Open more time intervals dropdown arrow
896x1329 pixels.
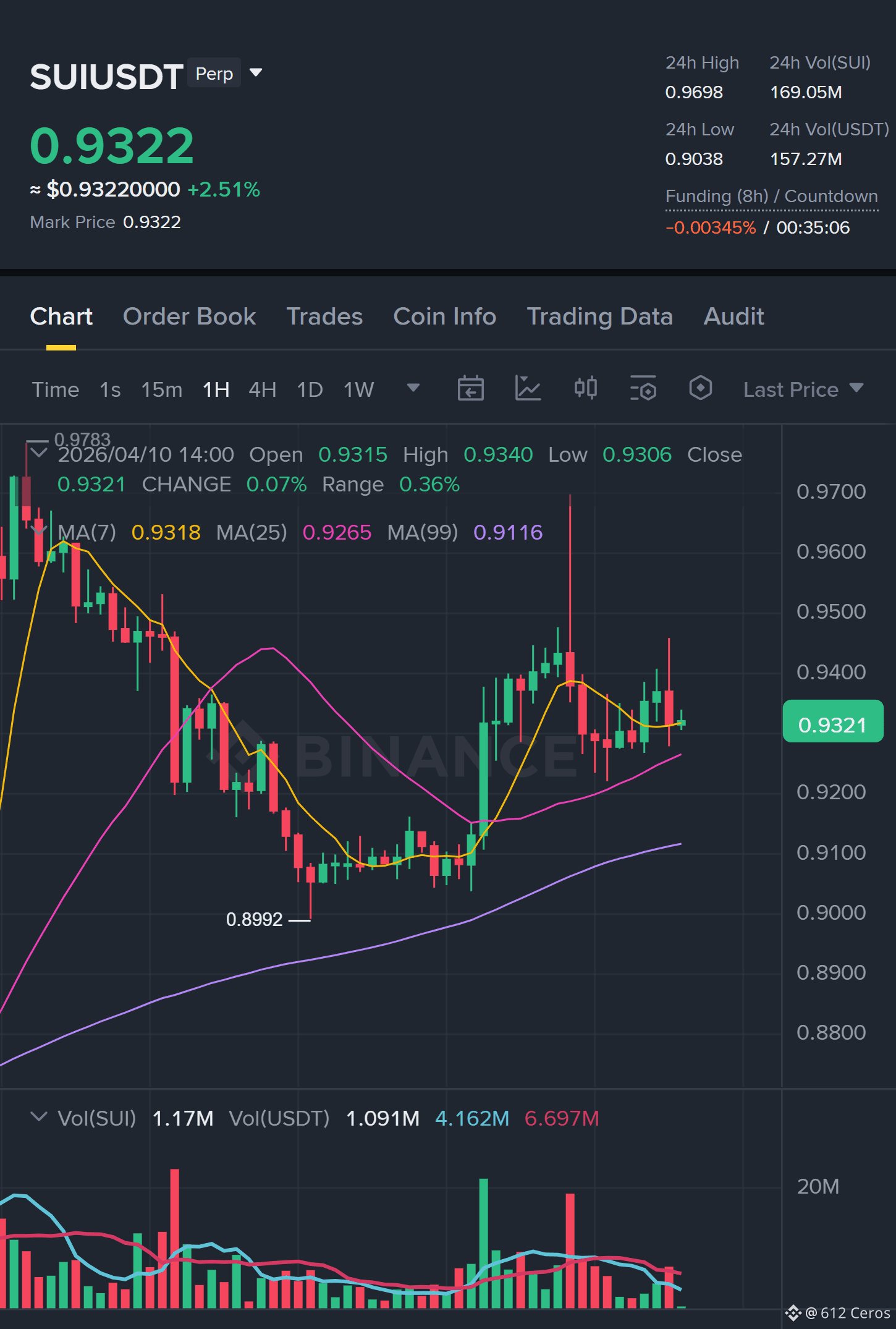413,388
